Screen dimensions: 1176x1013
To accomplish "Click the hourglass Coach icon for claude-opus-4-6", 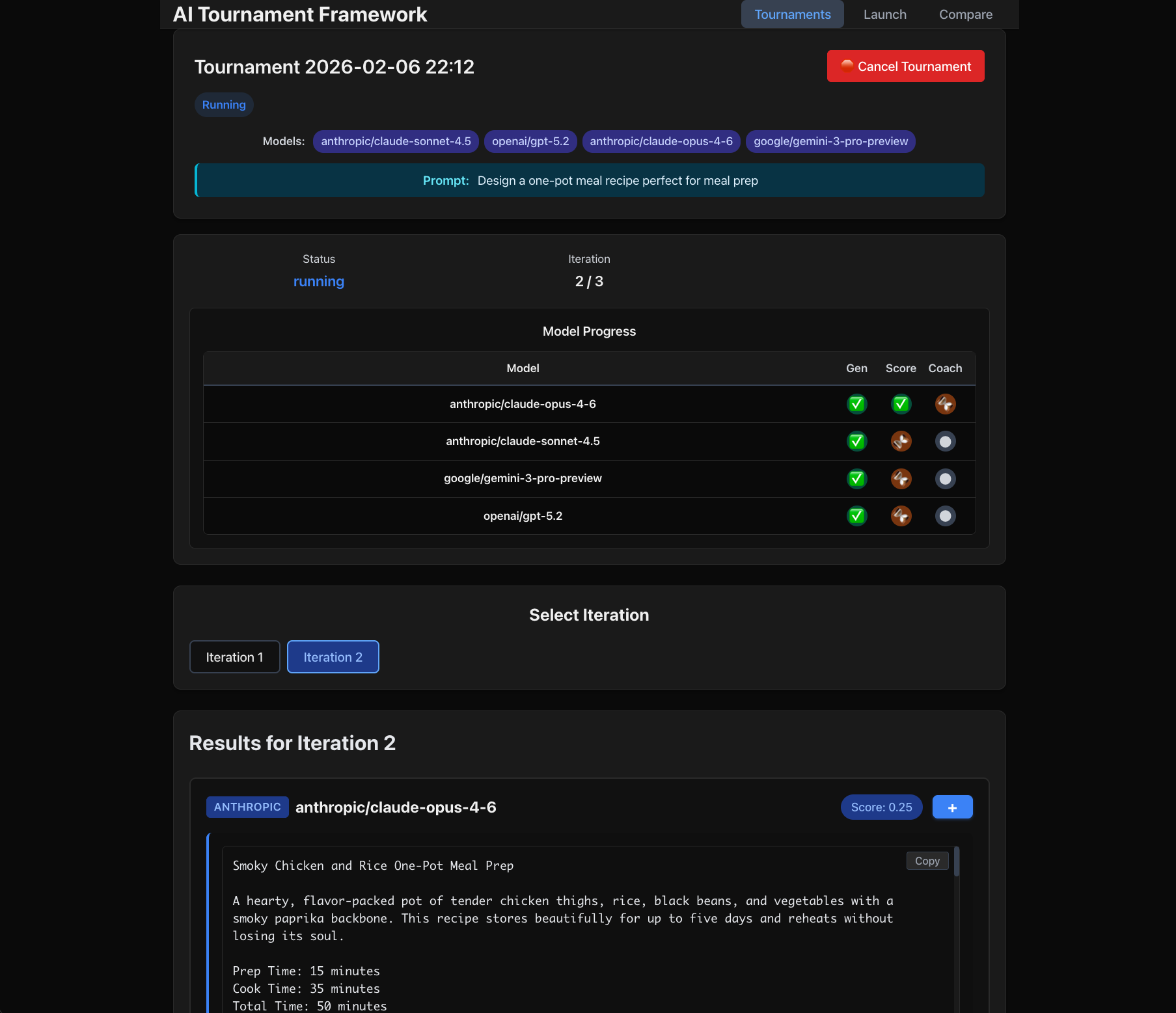I will (x=945, y=403).
